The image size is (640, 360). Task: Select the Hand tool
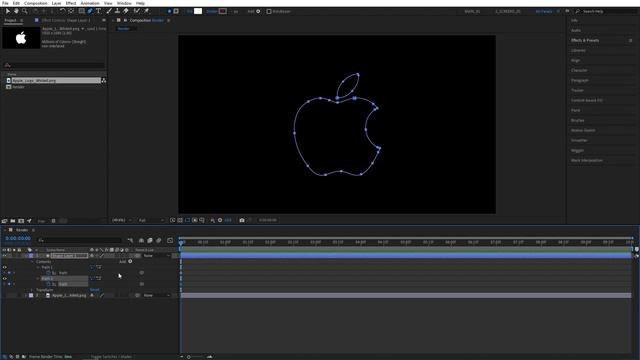(x=16, y=11)
